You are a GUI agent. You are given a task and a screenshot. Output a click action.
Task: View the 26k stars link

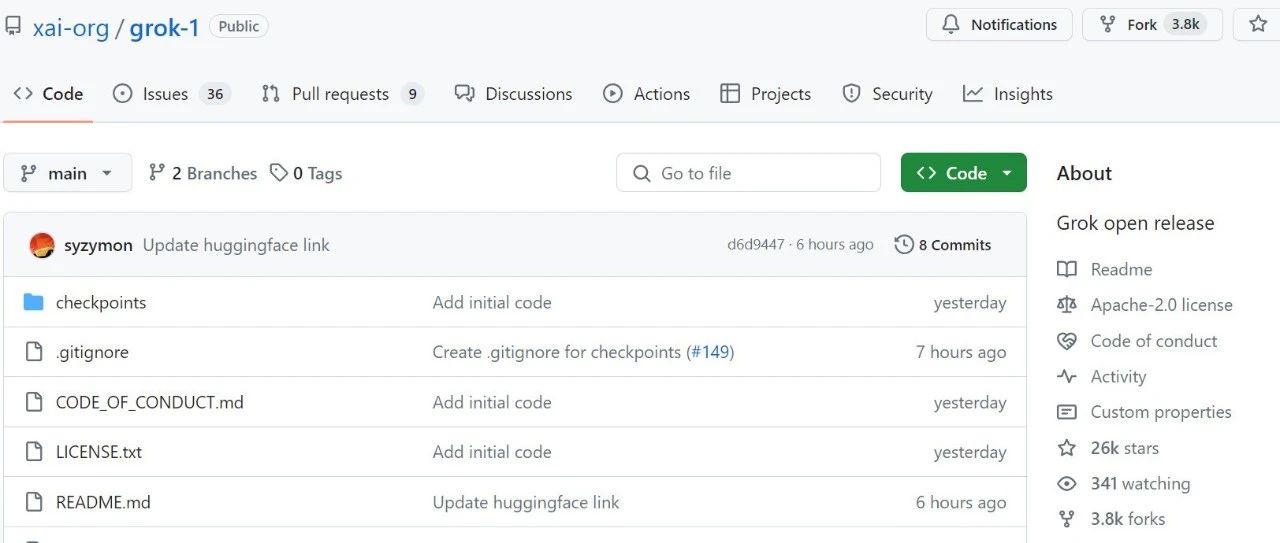(x=1108, y=448)
